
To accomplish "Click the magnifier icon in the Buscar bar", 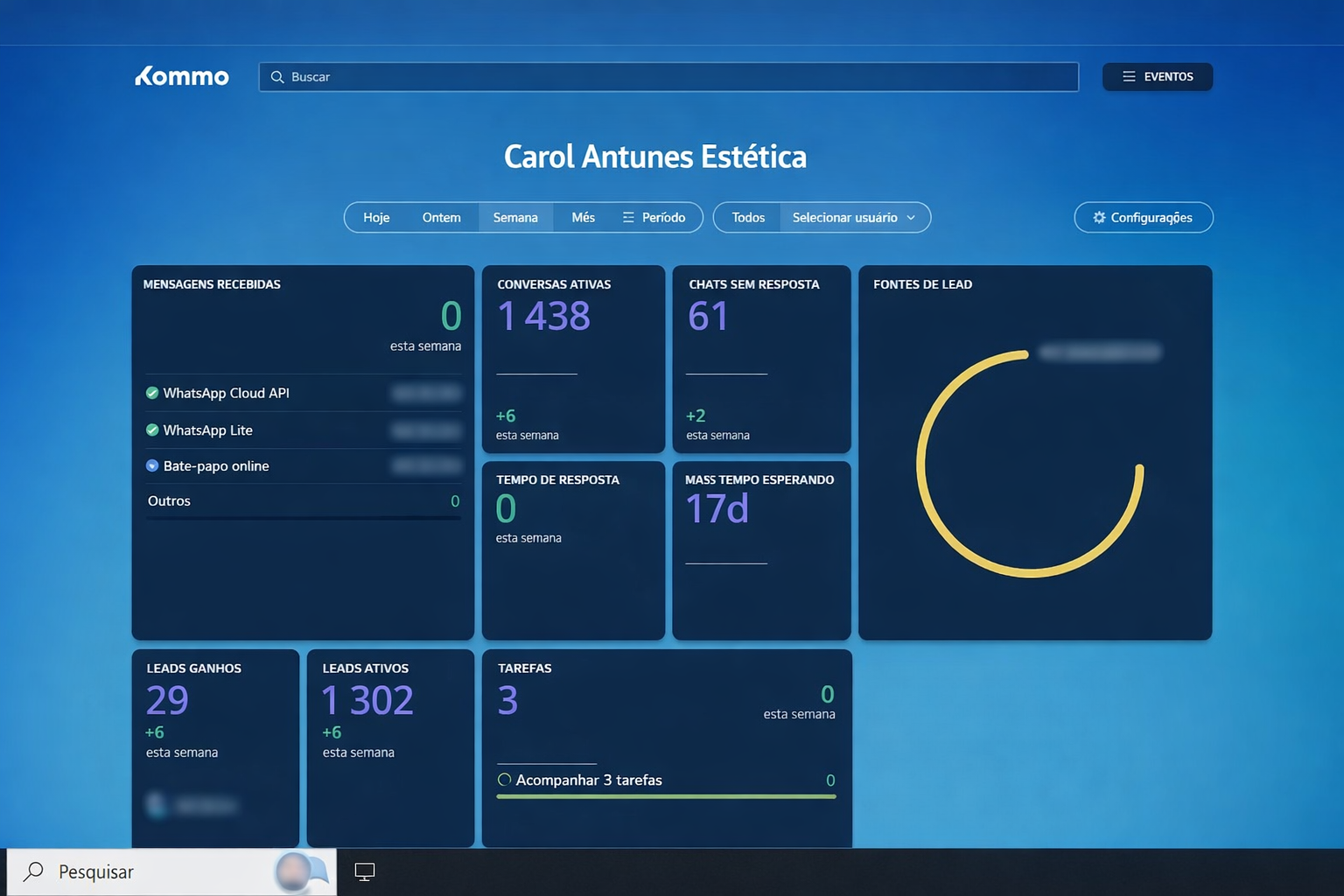I will tap(276, 77).
